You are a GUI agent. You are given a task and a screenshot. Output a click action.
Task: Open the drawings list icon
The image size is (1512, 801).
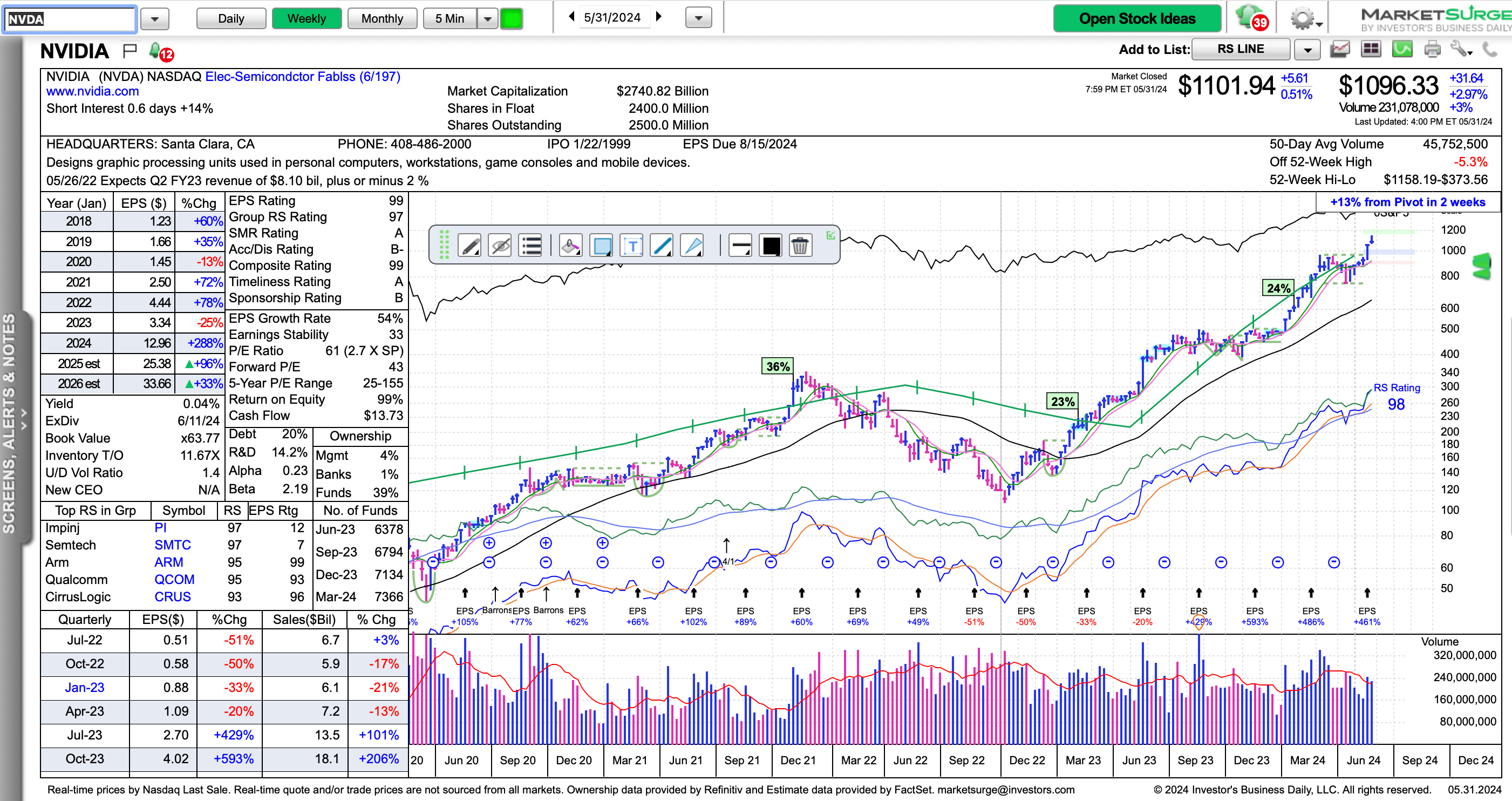click(530, 246)
